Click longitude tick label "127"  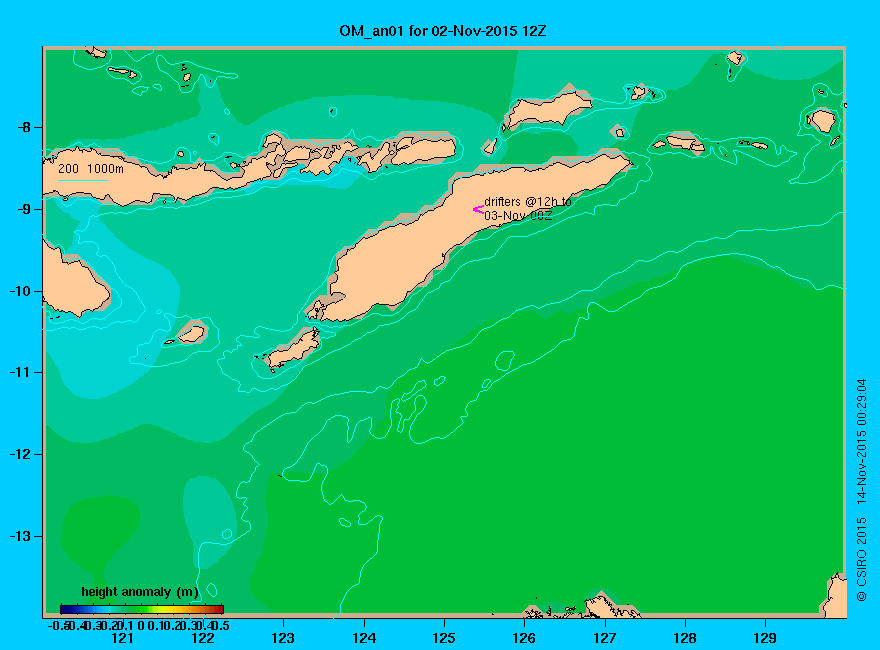pyautogui.click(x=604, y=638)
